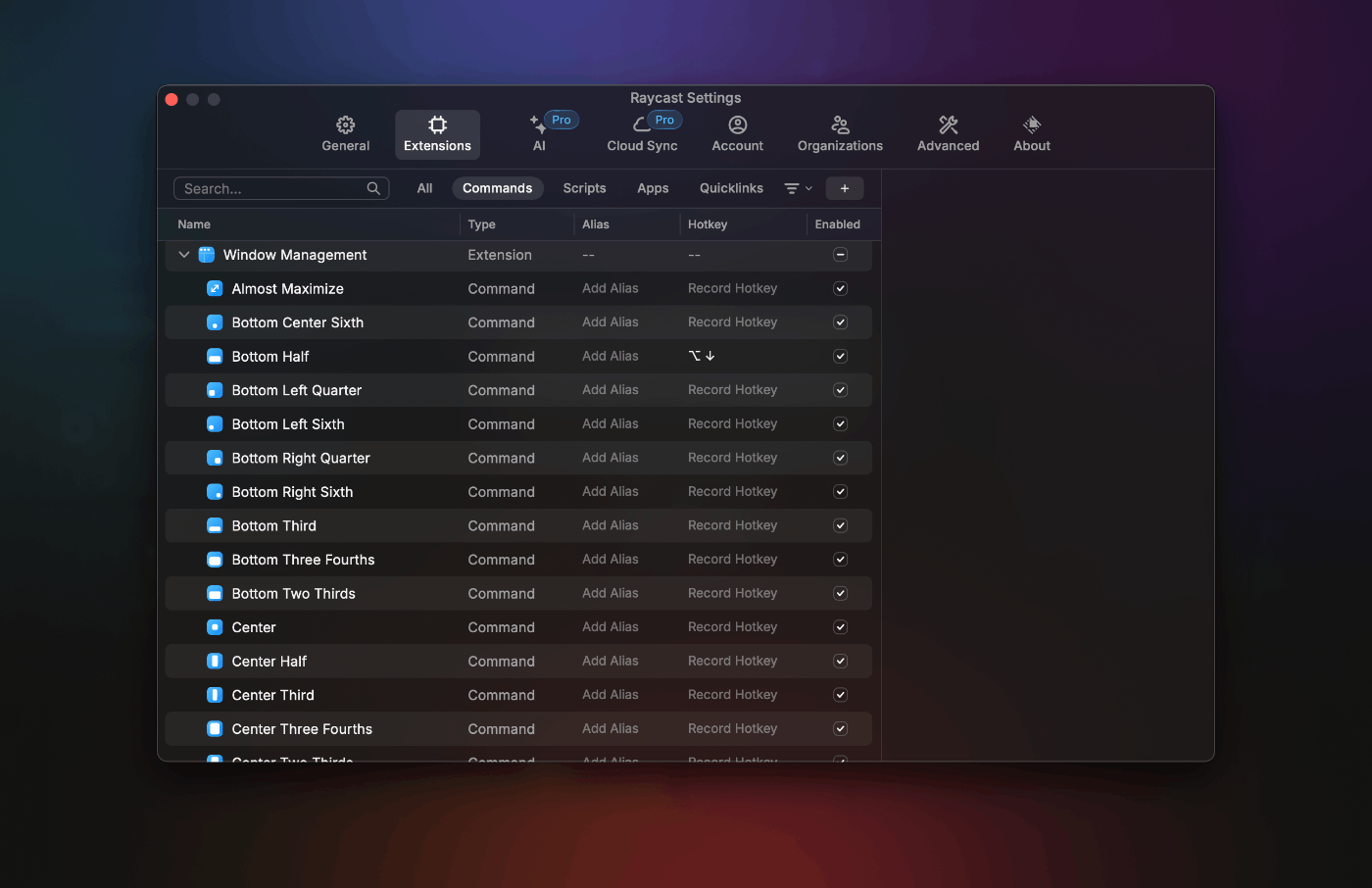The width and height of the screenshot is (1372, 888).
Task: Click the Bottom Right Quarter icon
Action: (x=215, y=458)
